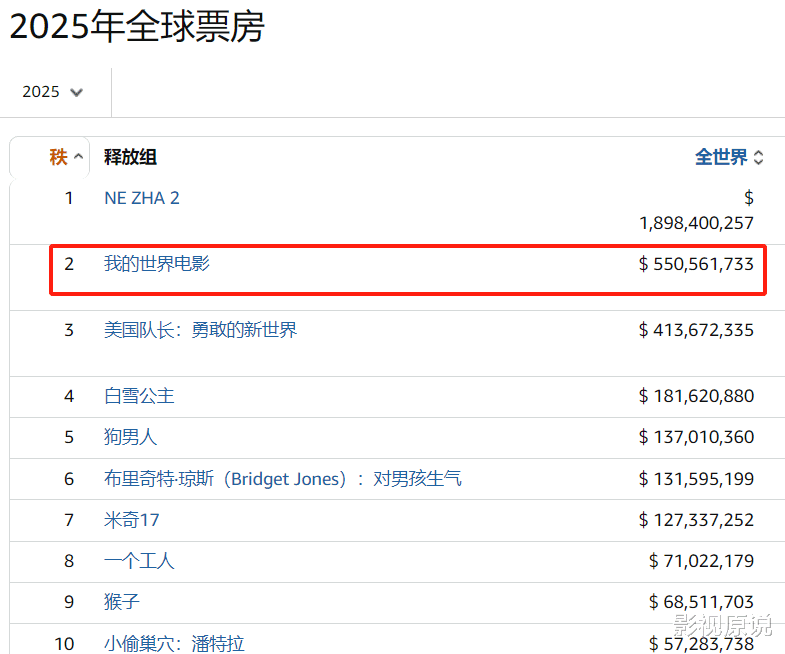Open the 小偷巢穴：潘特拉 link
The height and width of the screenshot is (654, 785).
coord(174,643)
